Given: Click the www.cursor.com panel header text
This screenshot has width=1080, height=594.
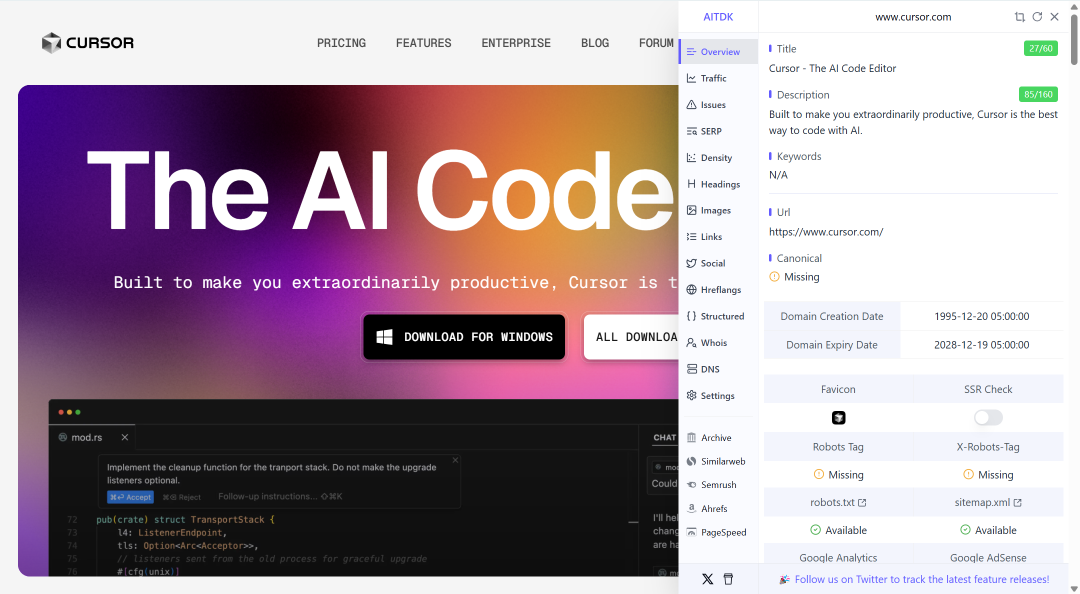Looking at the screenshot, I should click(x=913, y=17).
